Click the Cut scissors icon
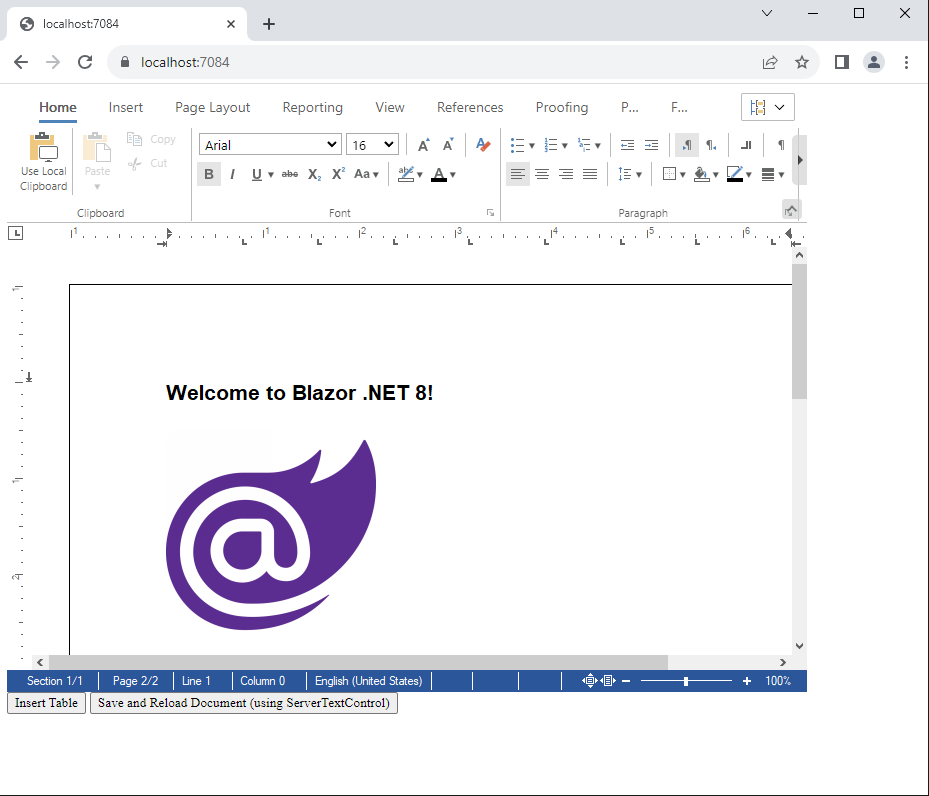The image size is (929, 796). [x=134, y=163]
